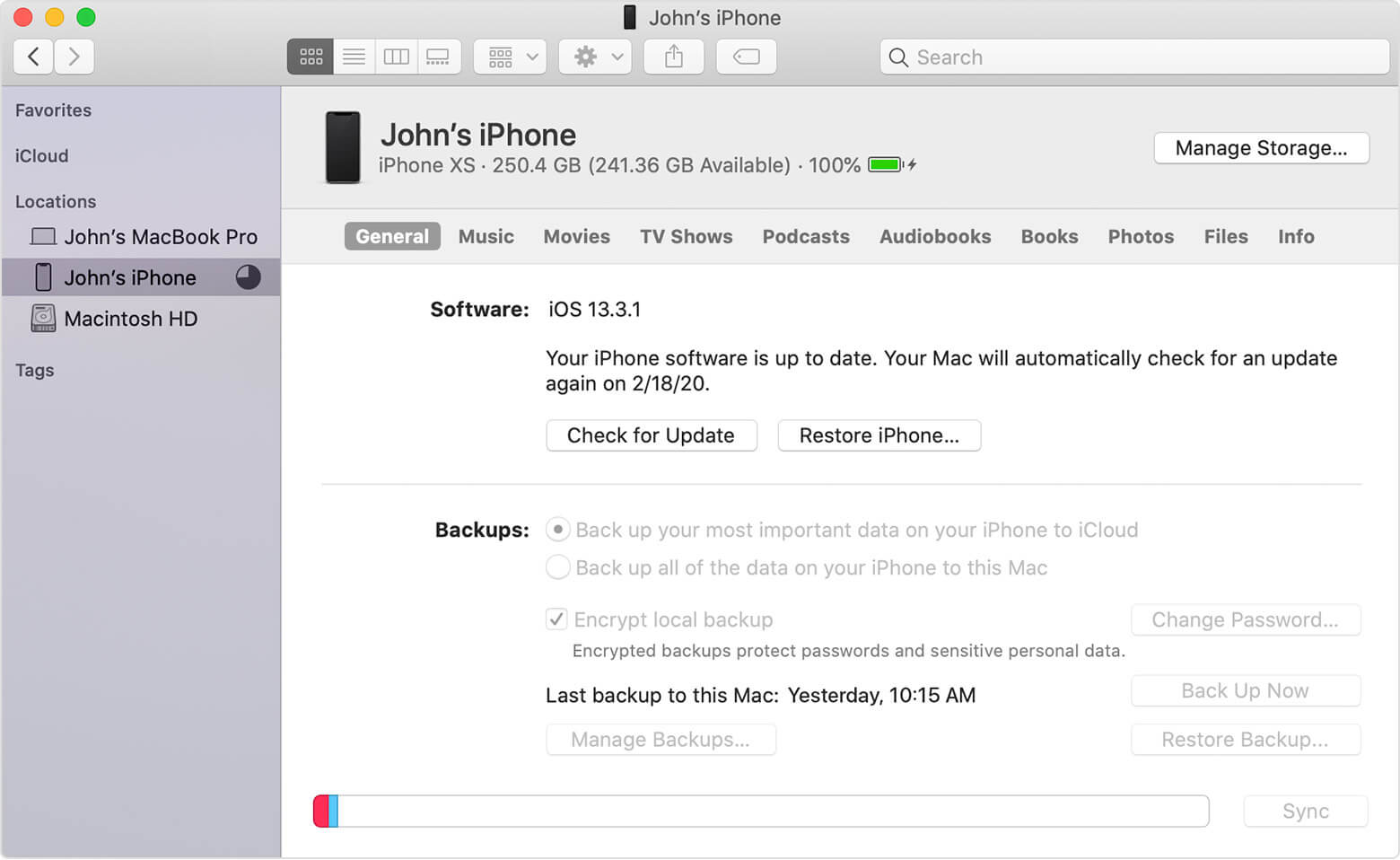The height and width of the screenshot is (860, 1400).
Task: Click the storage usage bar at the bottom
Action: point(760,811)
